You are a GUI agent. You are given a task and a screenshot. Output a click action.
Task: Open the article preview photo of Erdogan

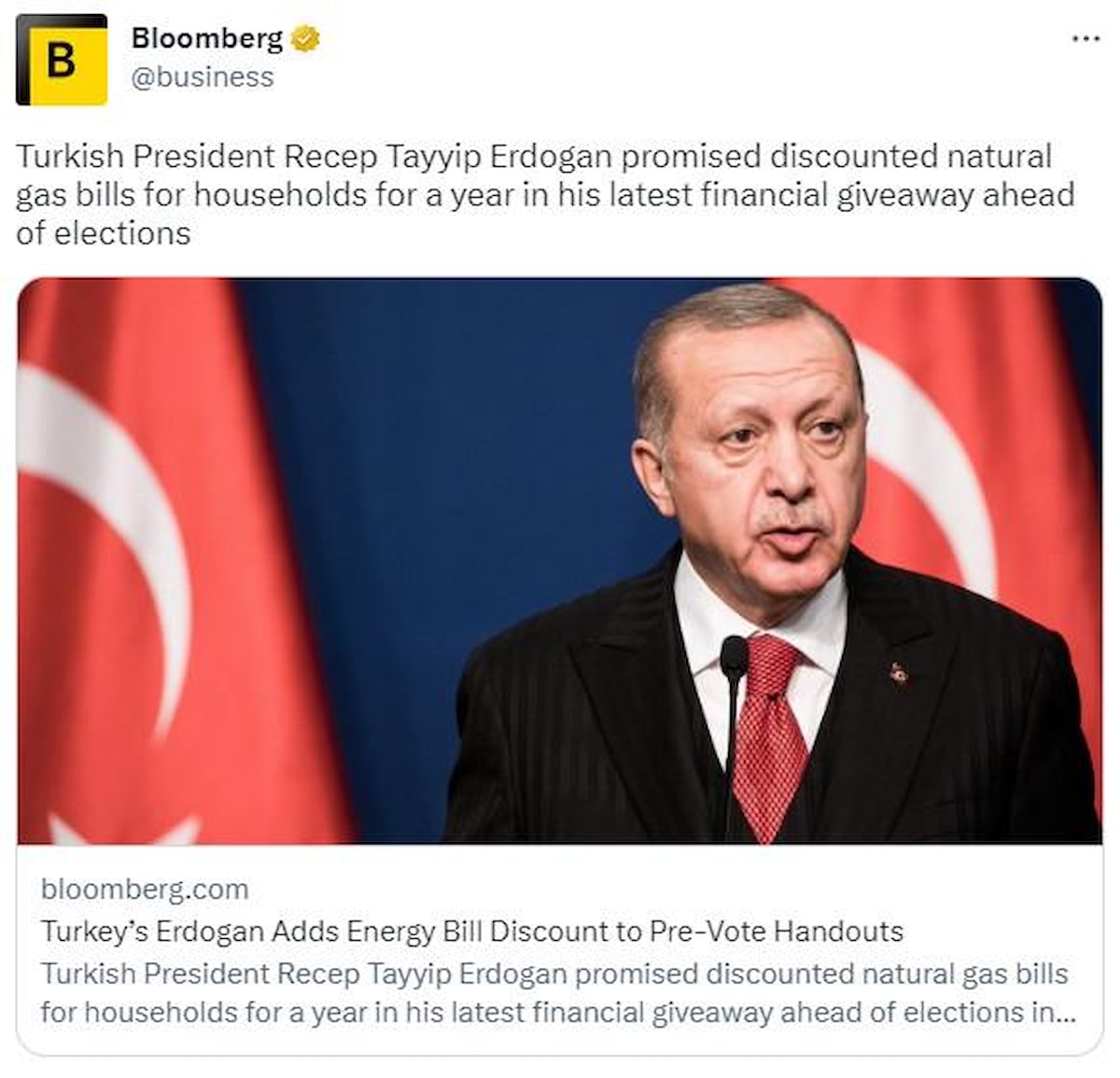[559, 561]
